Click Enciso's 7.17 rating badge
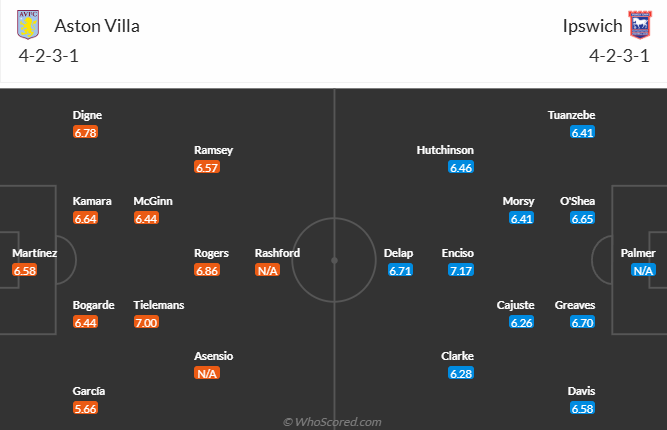667x430 pixels. pos(461,271)
